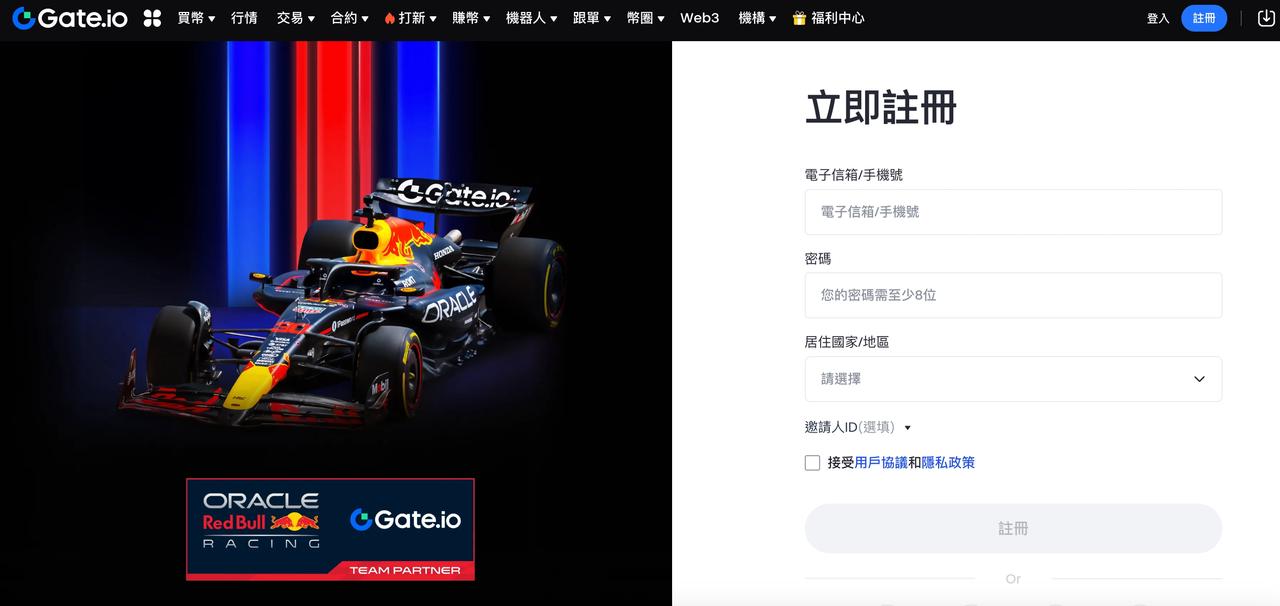Expand the 買幣 menu
The image size is (1280, 606).
[x=196, y=18]
